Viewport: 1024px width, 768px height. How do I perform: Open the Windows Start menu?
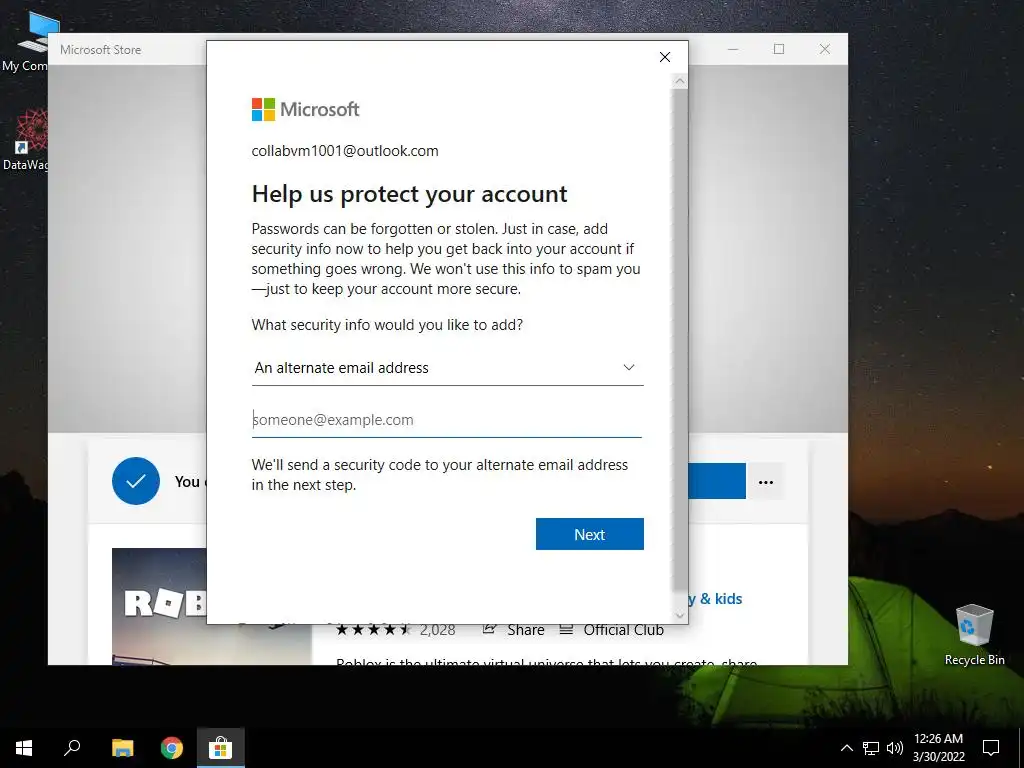click(24, 748)
